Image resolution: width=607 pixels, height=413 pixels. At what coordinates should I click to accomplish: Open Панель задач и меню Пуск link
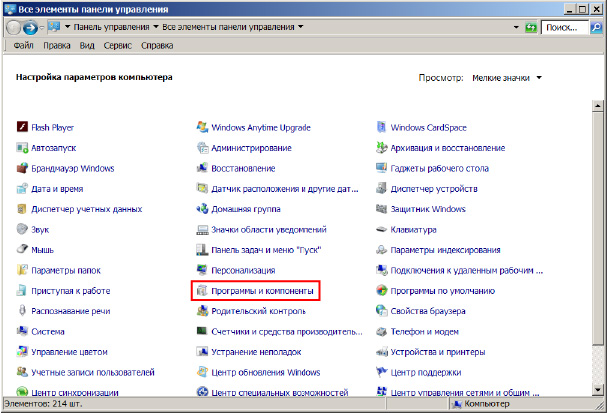pyautogui.click(x=266, y=250)
